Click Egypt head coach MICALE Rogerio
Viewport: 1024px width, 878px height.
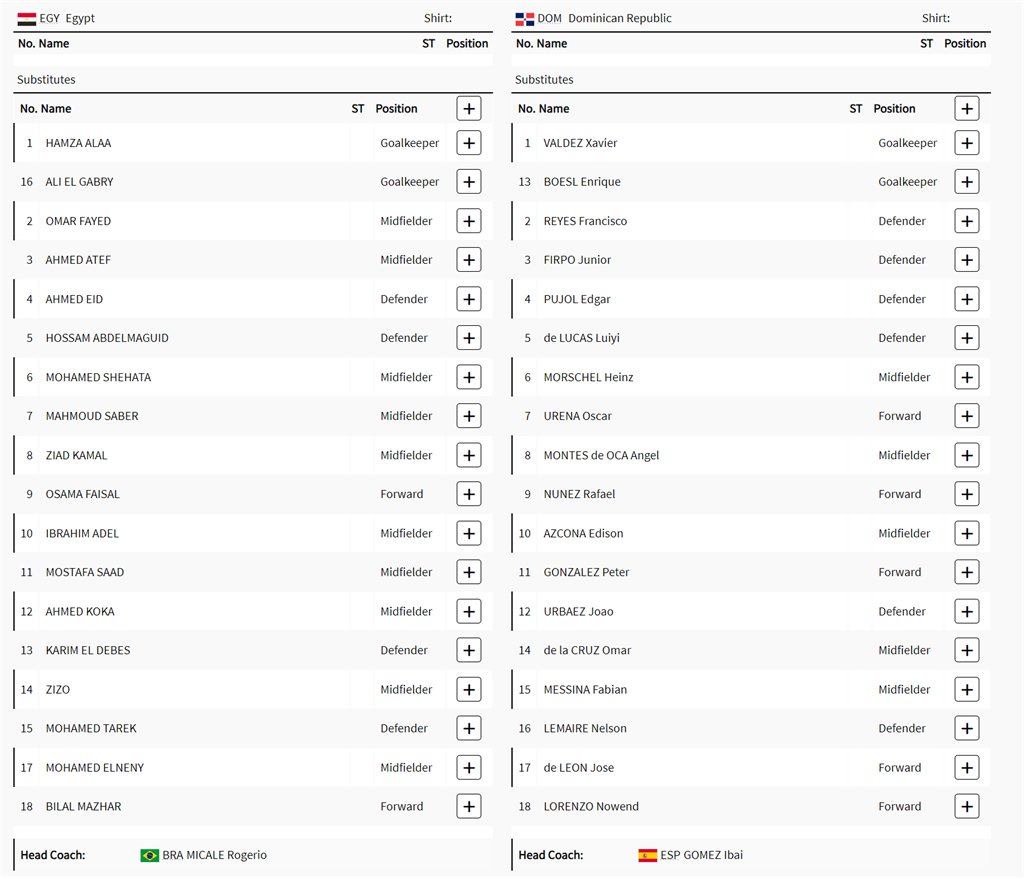(x=214, y=855)
